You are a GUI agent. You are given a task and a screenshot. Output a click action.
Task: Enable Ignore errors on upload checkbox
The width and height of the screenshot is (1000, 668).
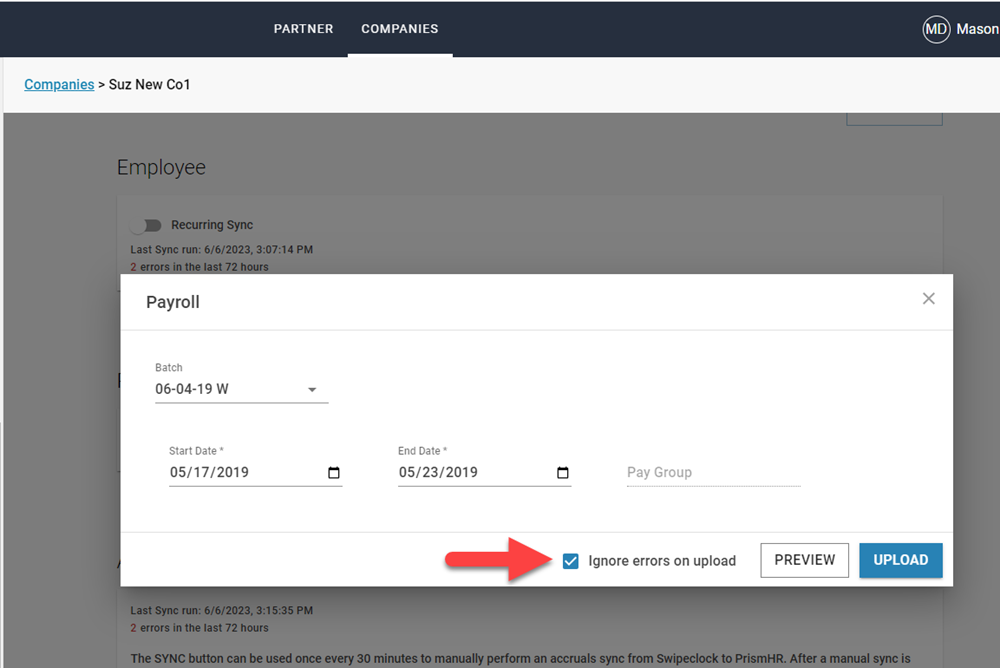[x=571, y=561]
